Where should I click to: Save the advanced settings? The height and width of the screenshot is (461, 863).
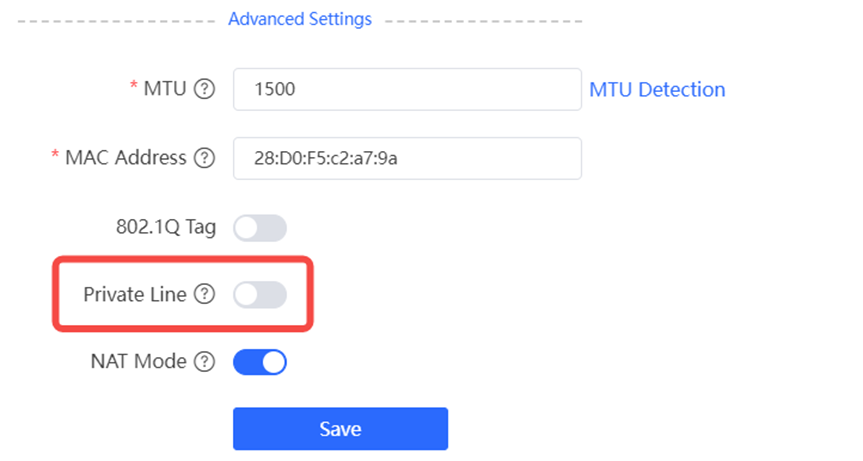(340, 429)
